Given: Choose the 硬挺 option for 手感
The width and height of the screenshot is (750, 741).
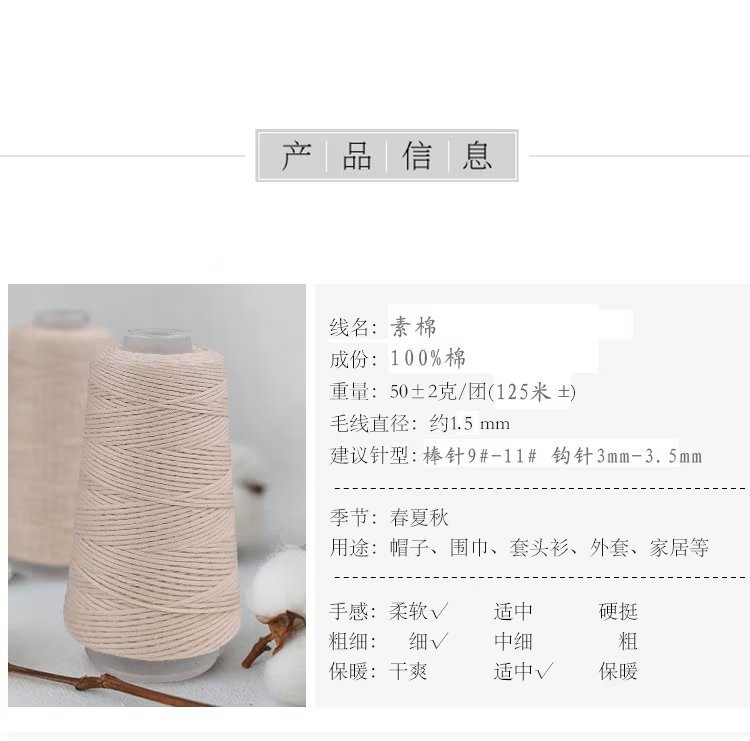Looking at the screenshot, I should click(x=618, y=611).
